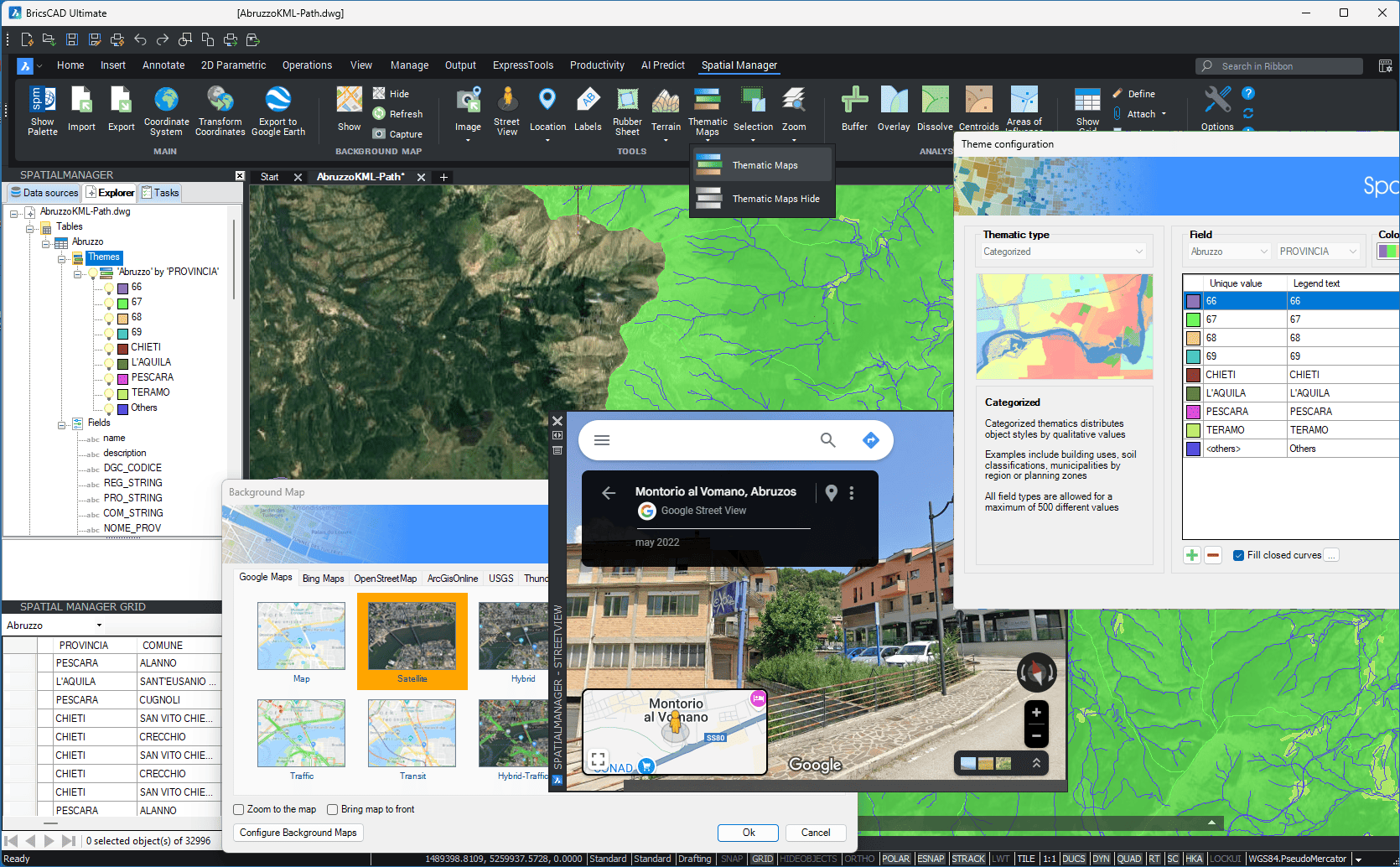Toggle Fill closed curves checkbox
The image size is (1400, 867).
tap(1238, 555)
